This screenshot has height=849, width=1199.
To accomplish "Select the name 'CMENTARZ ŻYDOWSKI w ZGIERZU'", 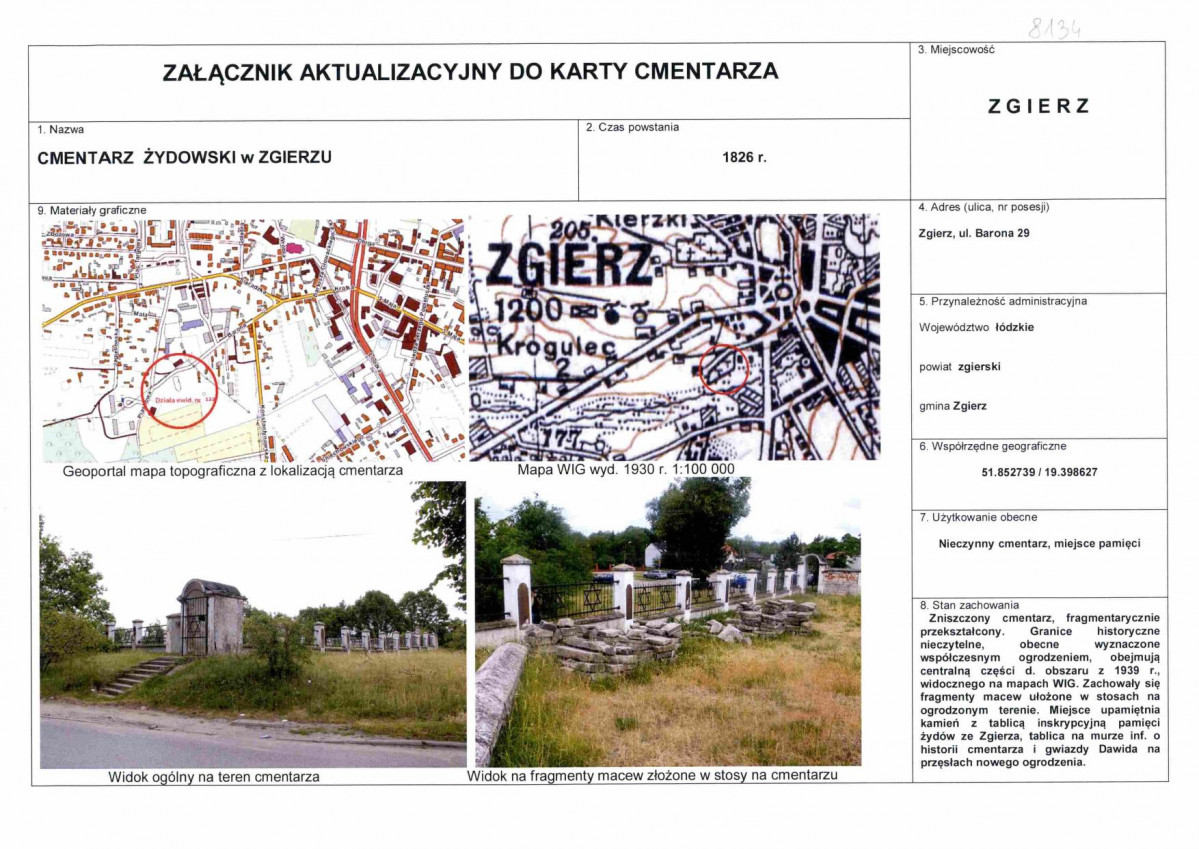I will click(x=184, y=158).
